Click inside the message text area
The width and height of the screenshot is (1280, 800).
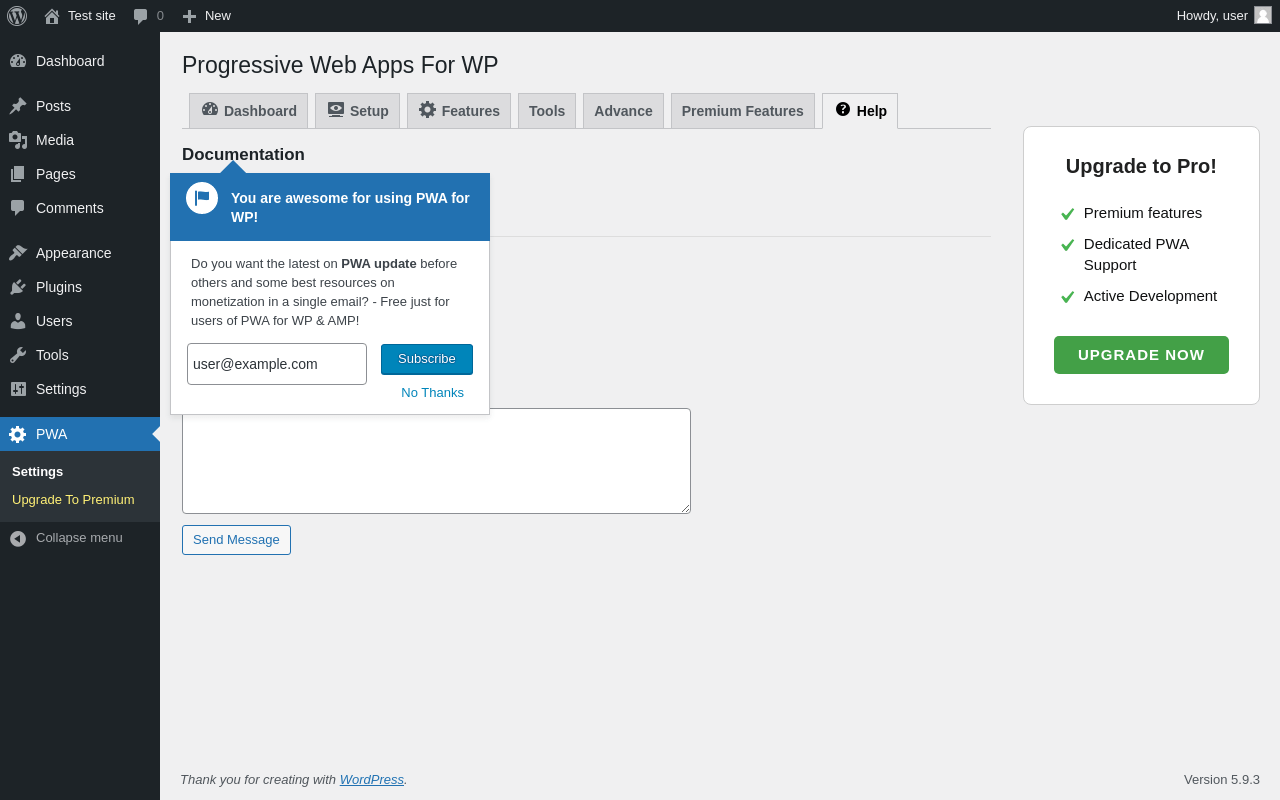pyautogui.click(x=436, y=461)
